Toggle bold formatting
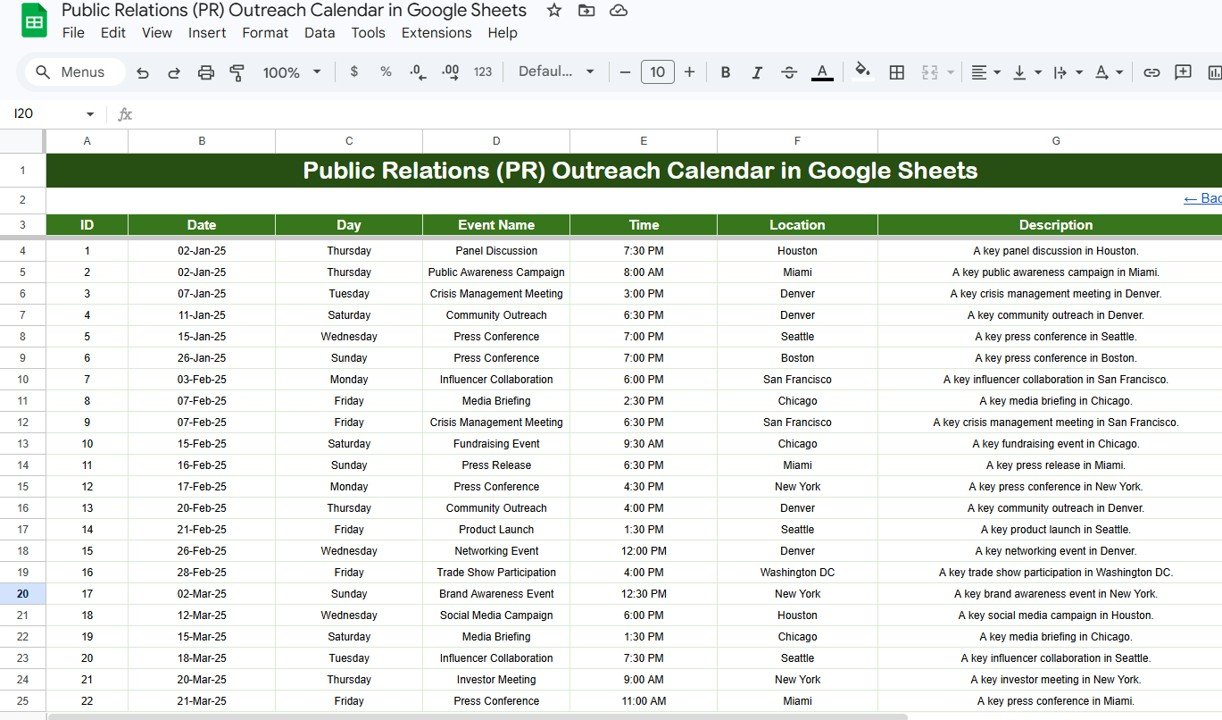Screen dimensions: 1222x720 (x=725, y=72)
